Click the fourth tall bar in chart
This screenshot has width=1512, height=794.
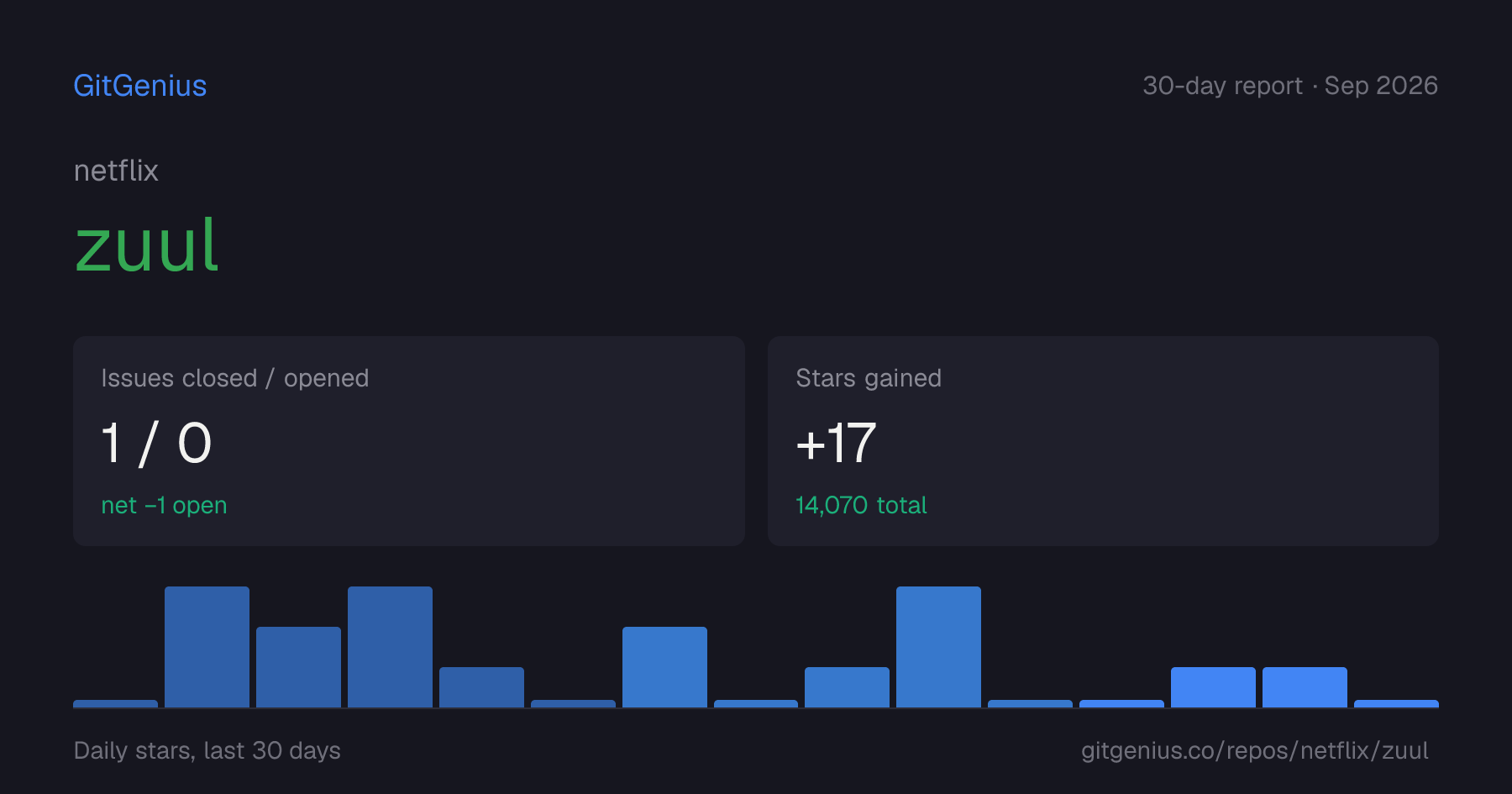(x=390, y=647)
